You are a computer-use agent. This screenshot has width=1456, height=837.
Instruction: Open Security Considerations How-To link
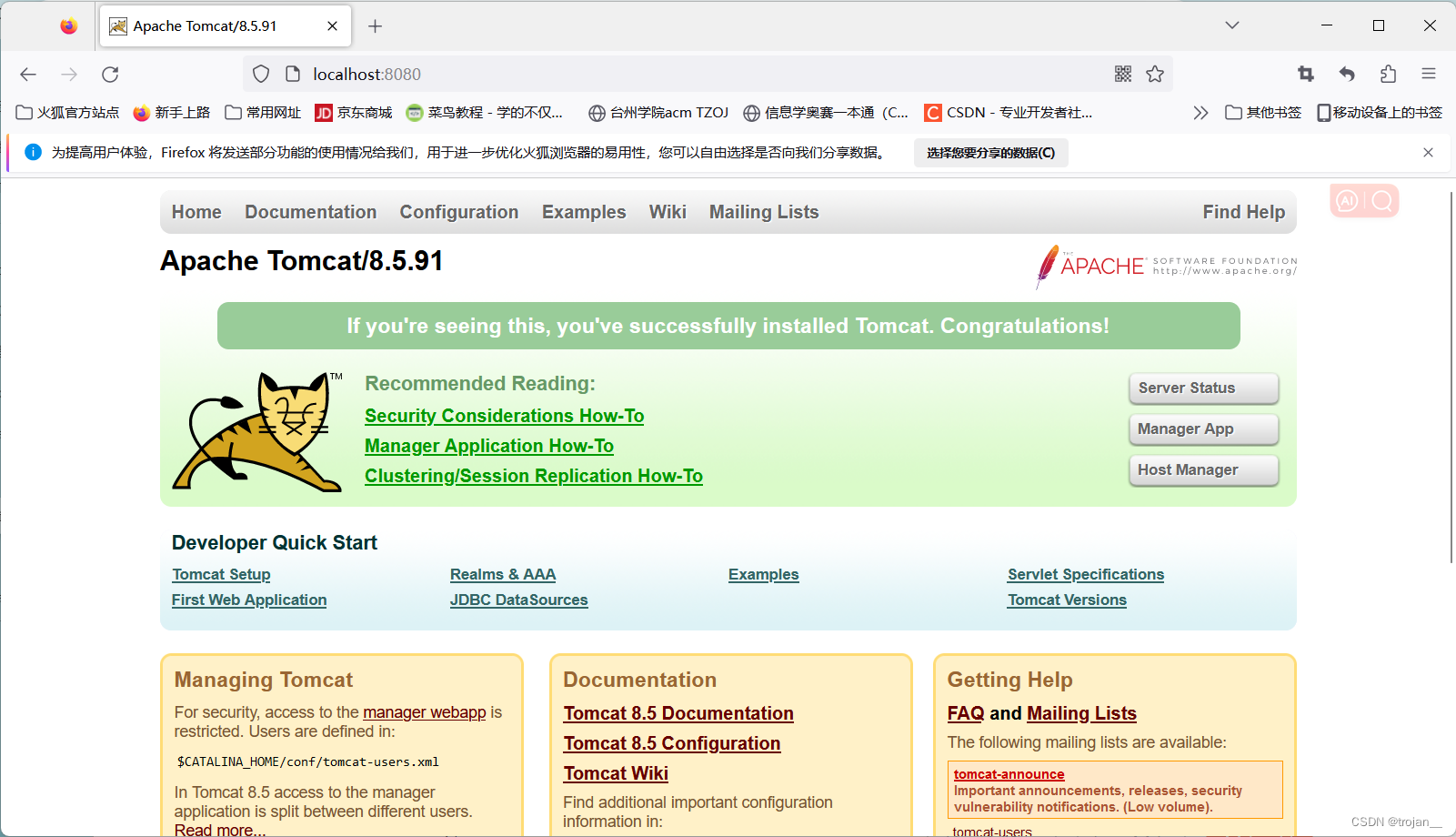[x=504, y=416]
